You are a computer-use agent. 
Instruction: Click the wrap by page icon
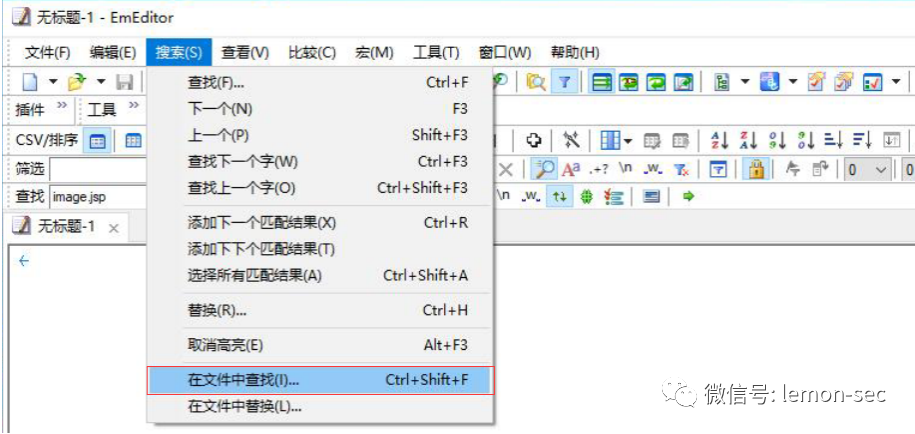683,82
